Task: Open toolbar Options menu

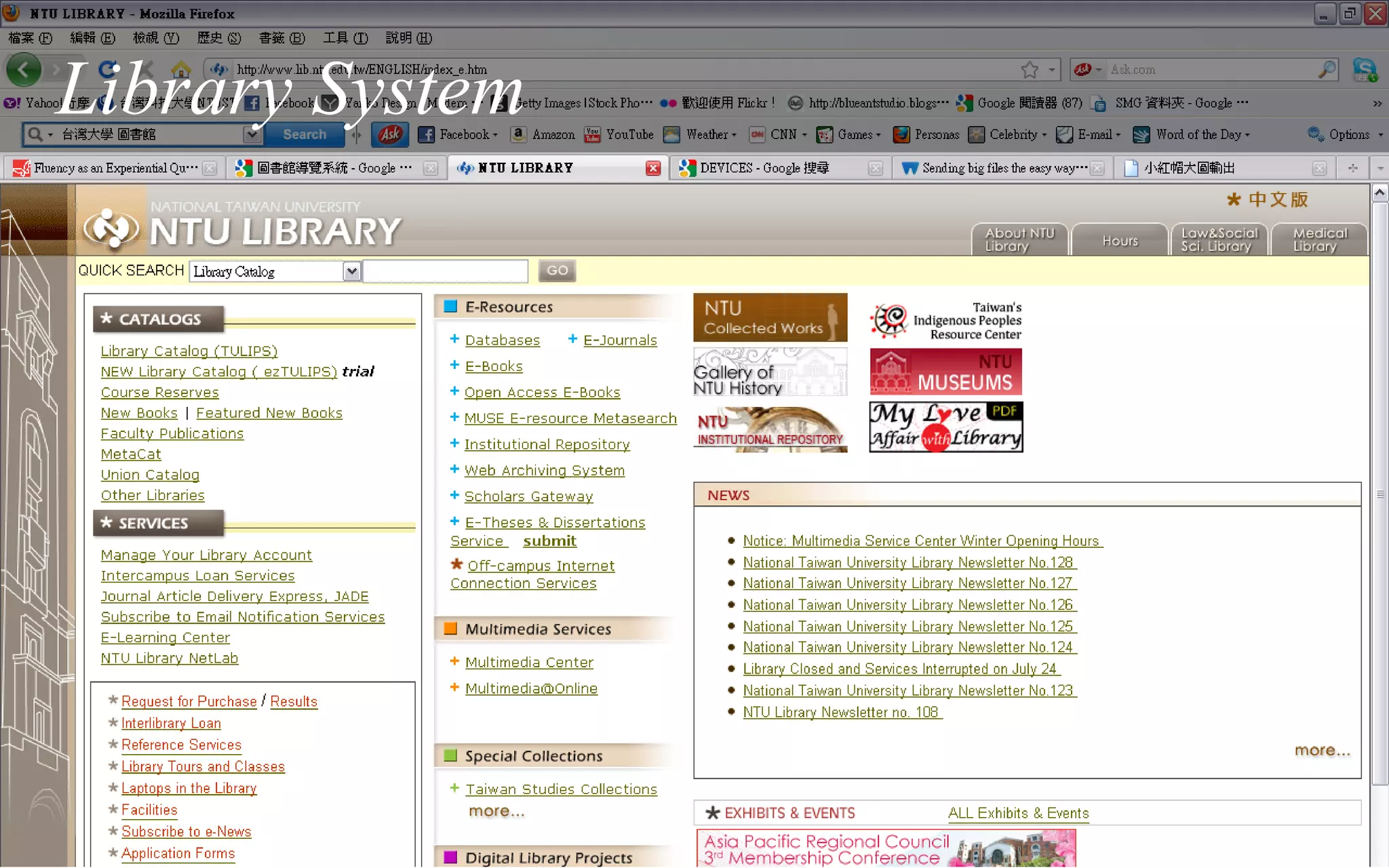Action: click(1346, 134)
